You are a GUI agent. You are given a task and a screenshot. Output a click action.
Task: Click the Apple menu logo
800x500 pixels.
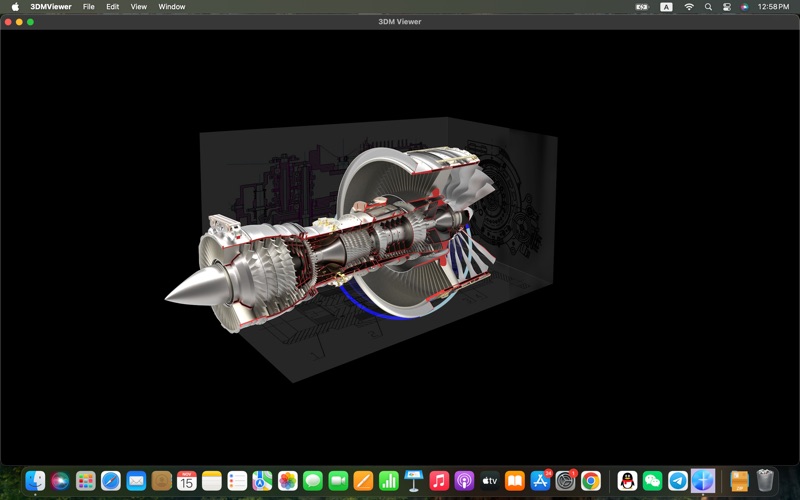15,6
